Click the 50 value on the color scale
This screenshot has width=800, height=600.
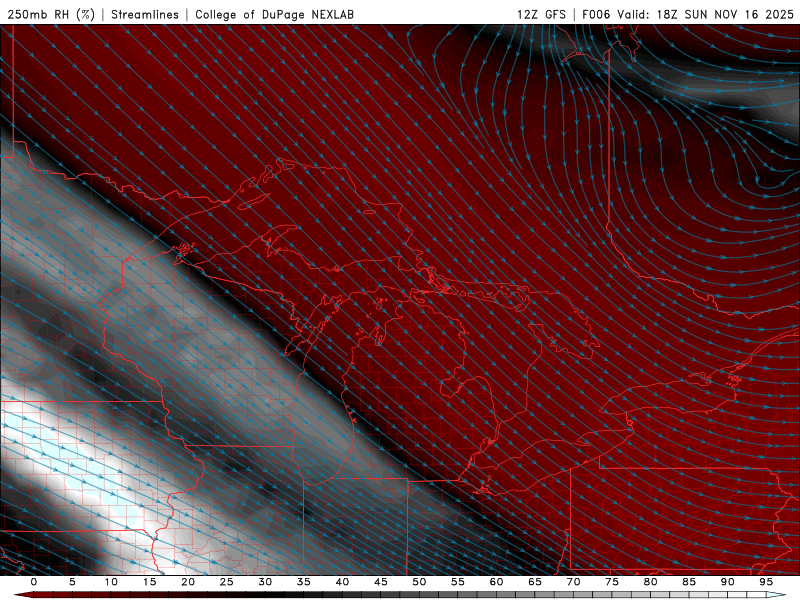tap(419, 582)
